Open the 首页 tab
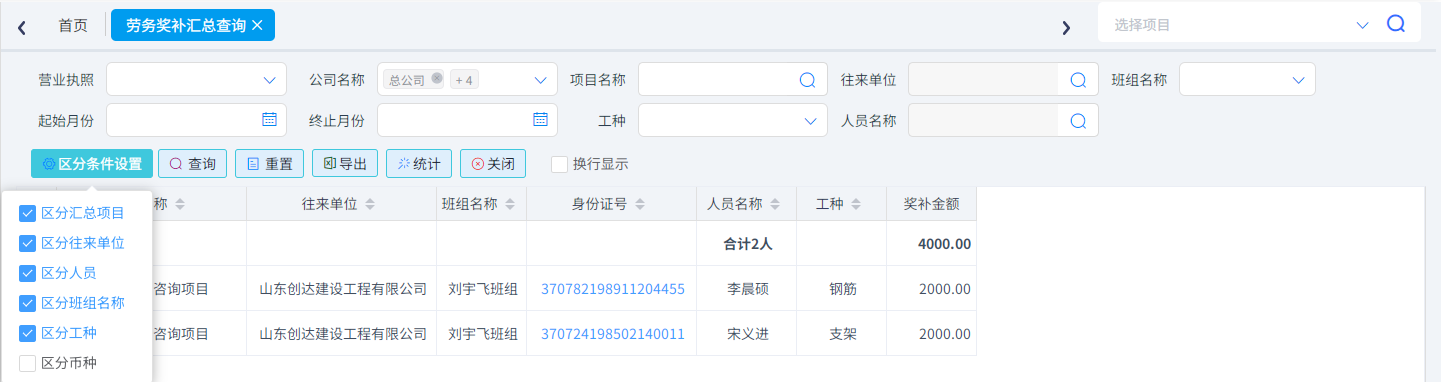This screenshot has width=1441, height=382. click(x=73, y=25)
